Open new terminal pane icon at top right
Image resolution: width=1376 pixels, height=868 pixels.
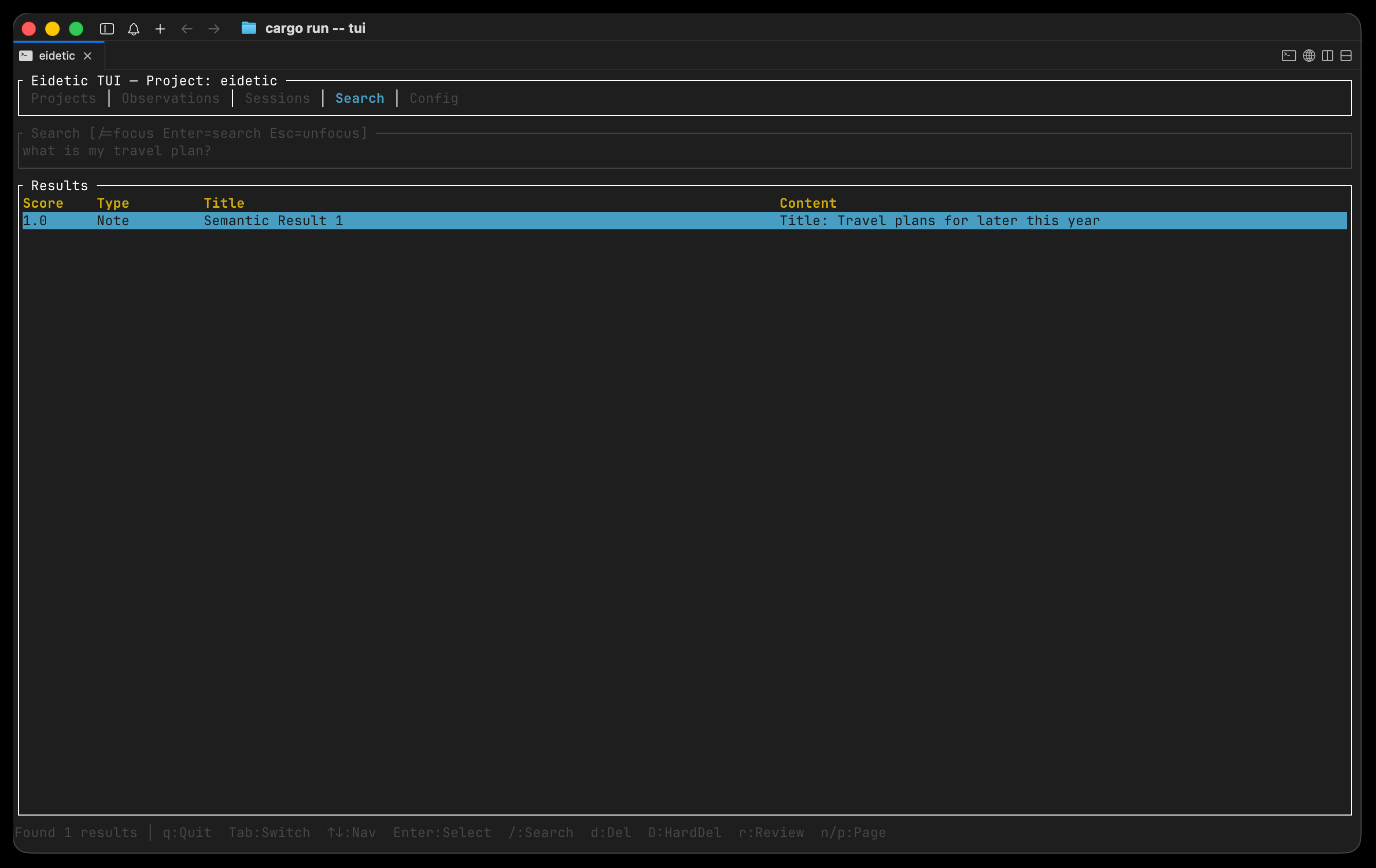point(1289,56)
